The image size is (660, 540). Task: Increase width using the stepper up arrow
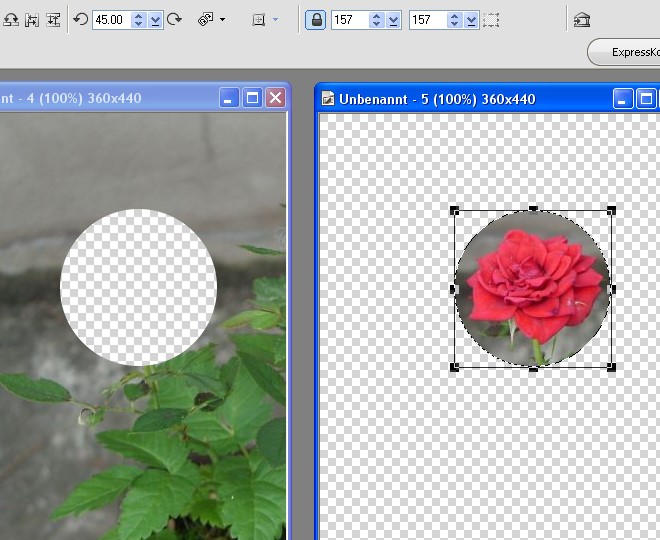pos(376,16)
